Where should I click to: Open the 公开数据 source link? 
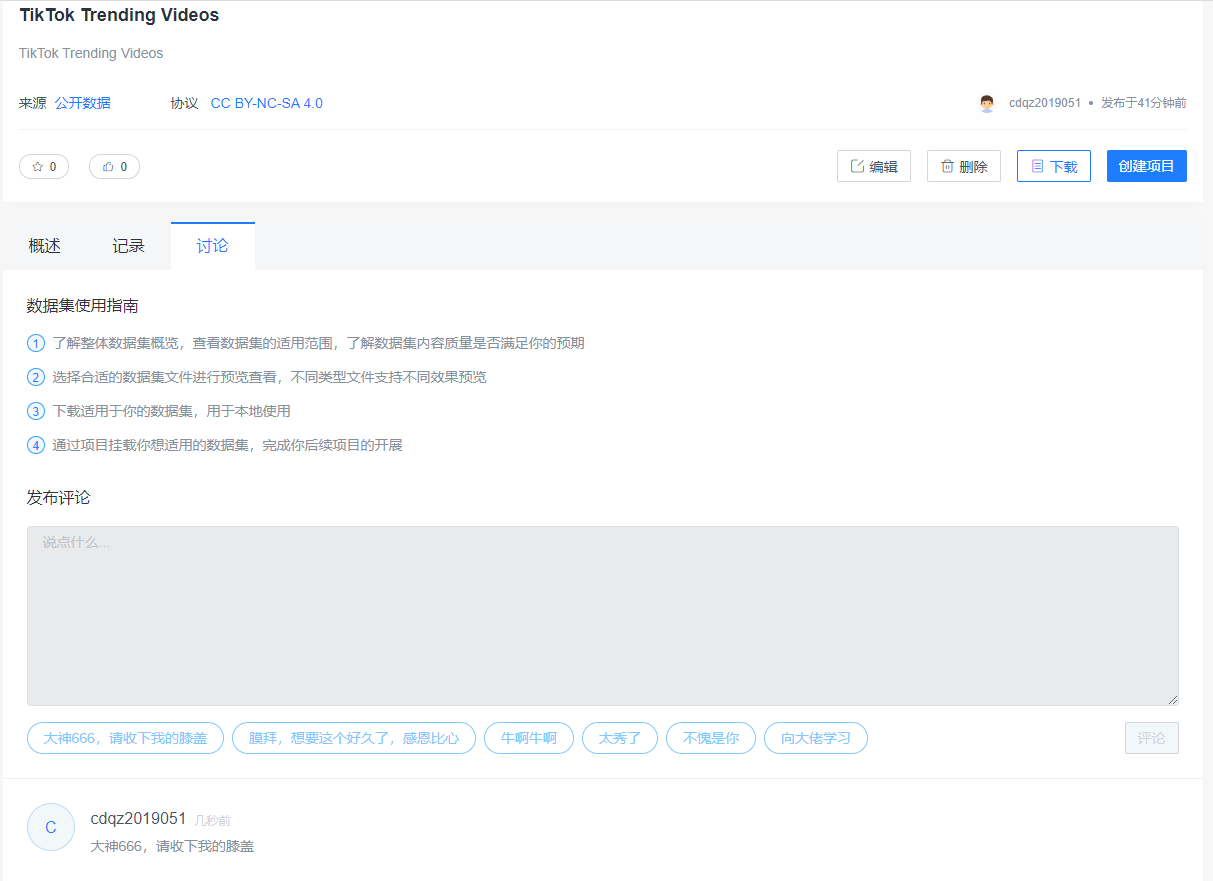83,103
